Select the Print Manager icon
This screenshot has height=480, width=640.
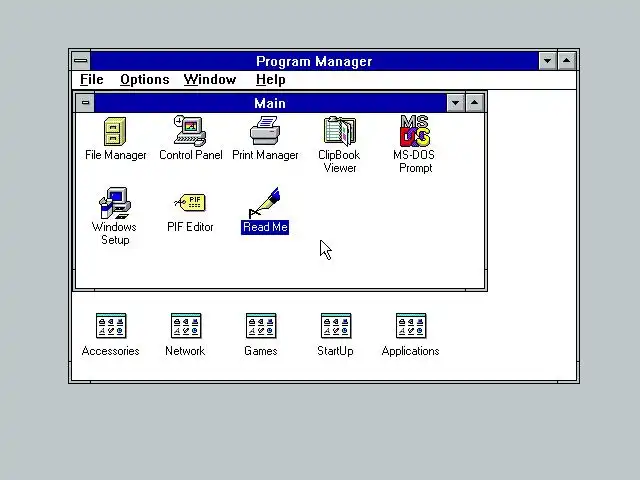coord(265,131)
